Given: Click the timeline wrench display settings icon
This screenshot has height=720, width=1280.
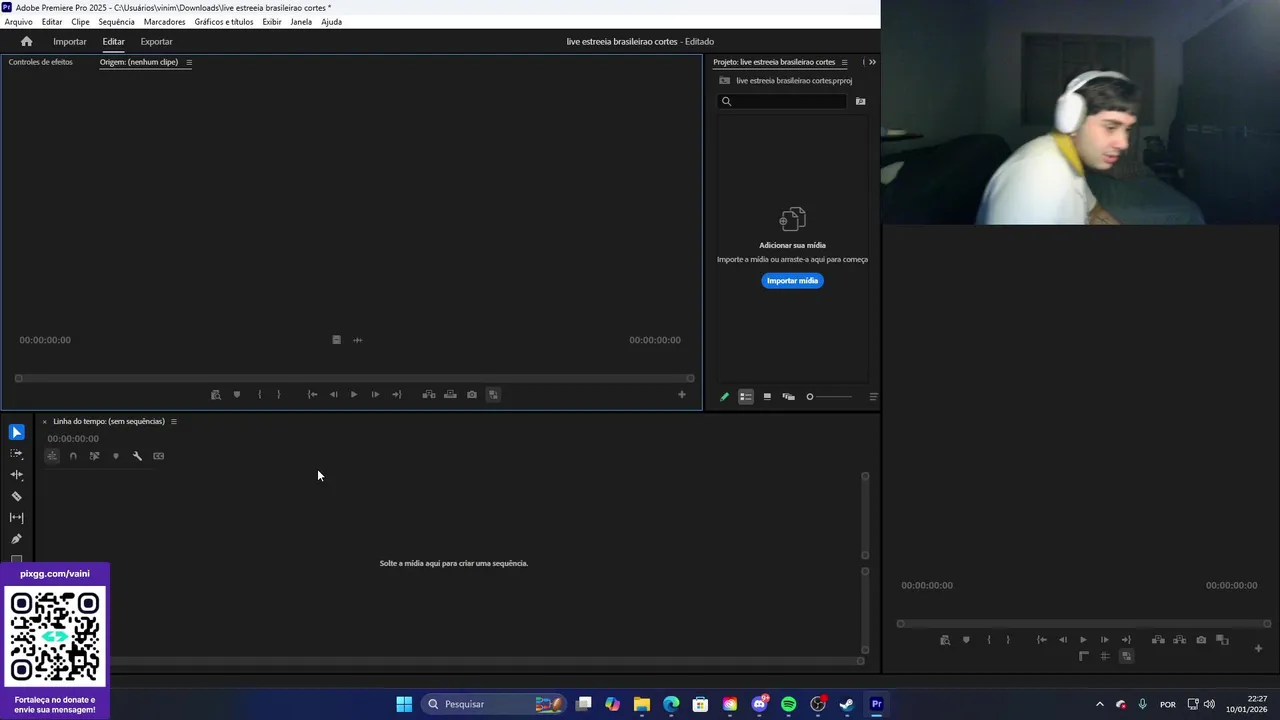Looking at the screenshot, I should pyautogui.click(x=137, y=456).
